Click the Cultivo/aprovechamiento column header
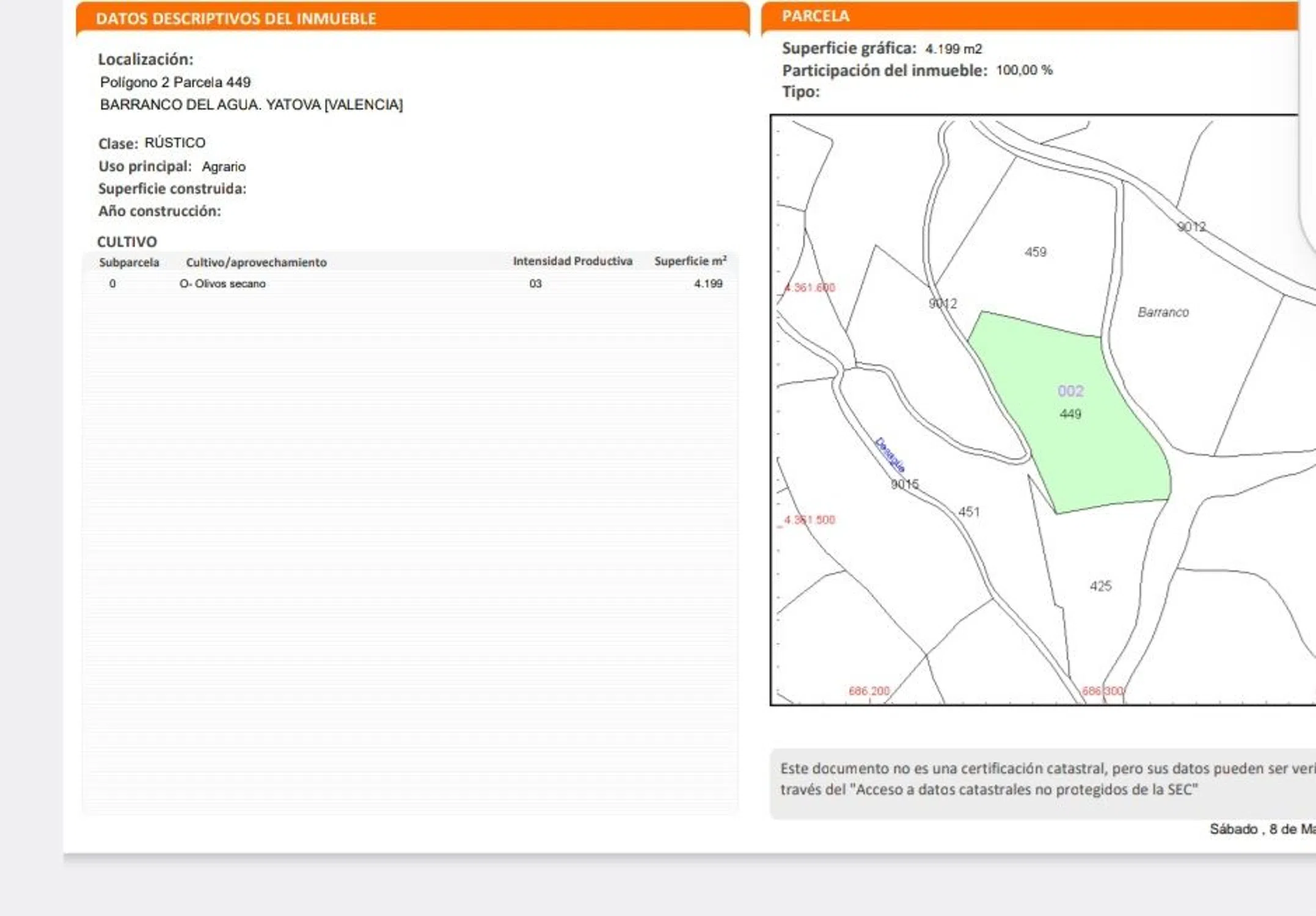Image resolution: width=1316 pixels, height=916 pixels. [256, 262]
